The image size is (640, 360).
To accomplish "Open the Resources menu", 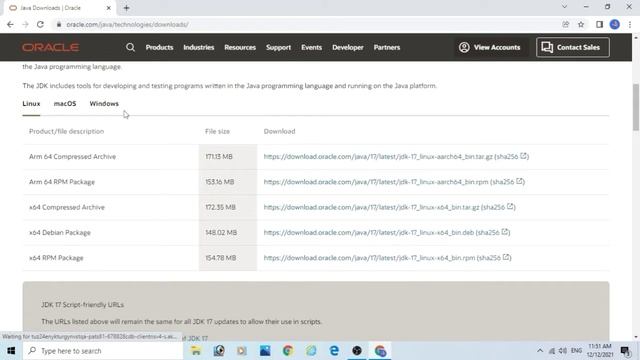I will [240, 47].
